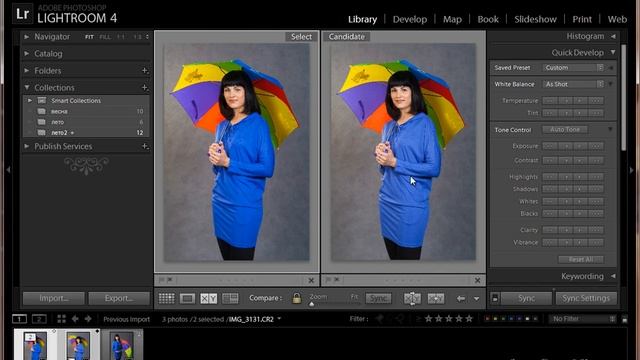Click the Sync button in right panel
This screenshot has height=360, width=640.
526,298
